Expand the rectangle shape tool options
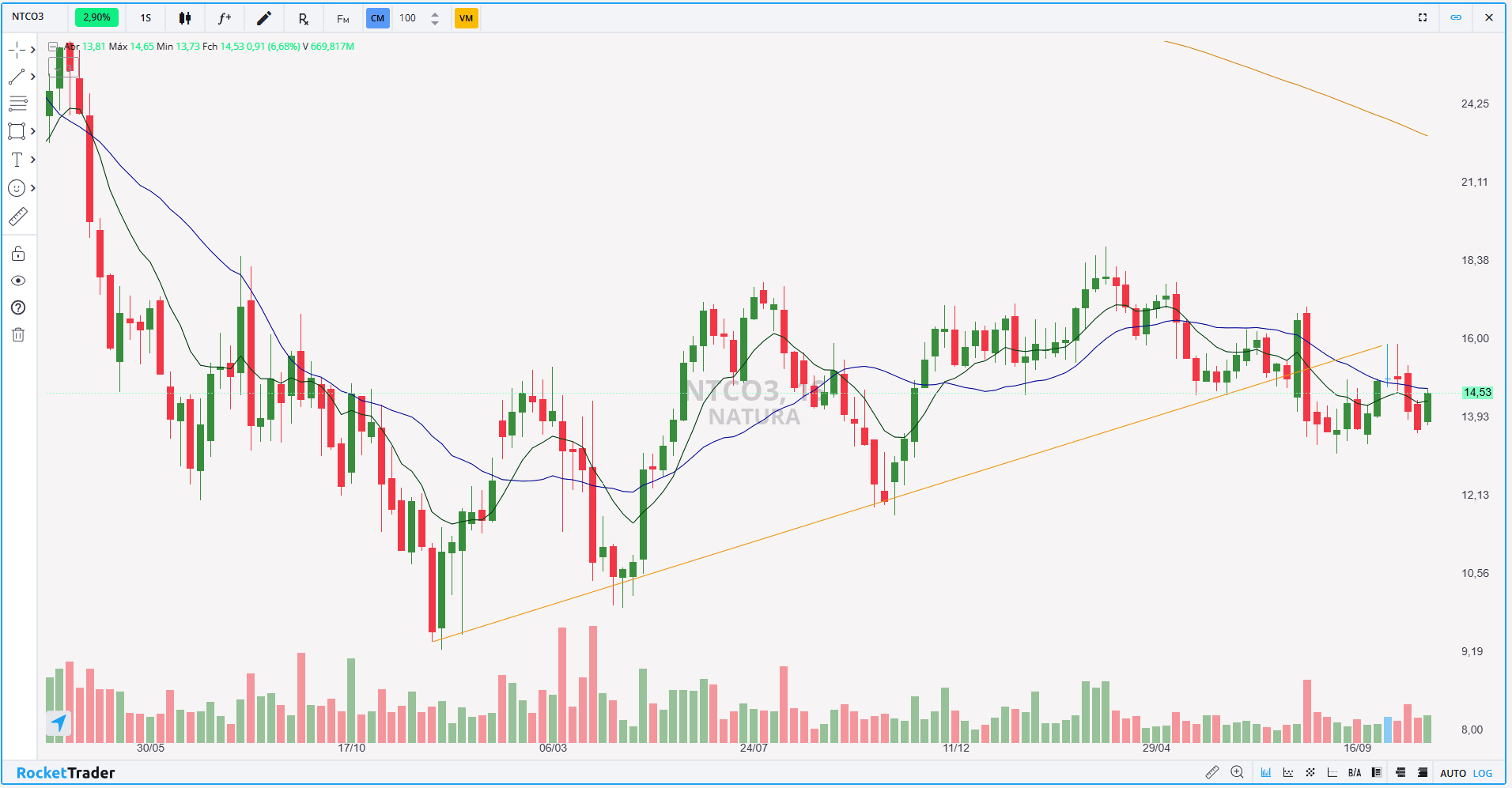The height and width of the screenshot is (788, 1512). [32, 131]
